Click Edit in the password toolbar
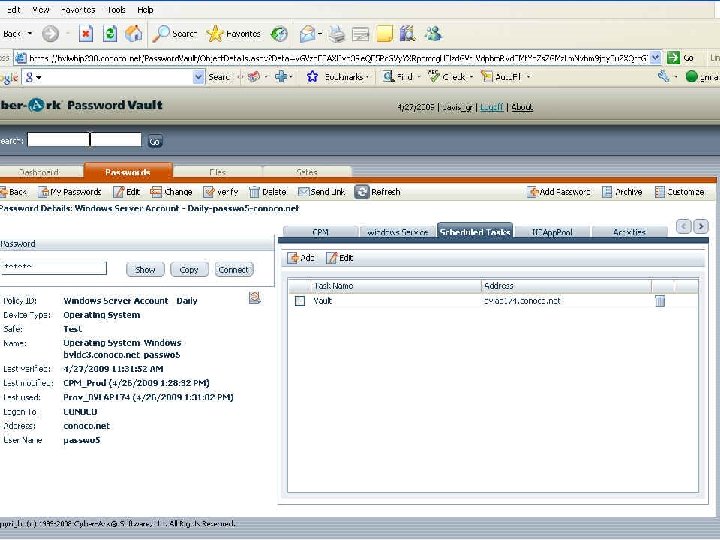 (x=126, y=192)
